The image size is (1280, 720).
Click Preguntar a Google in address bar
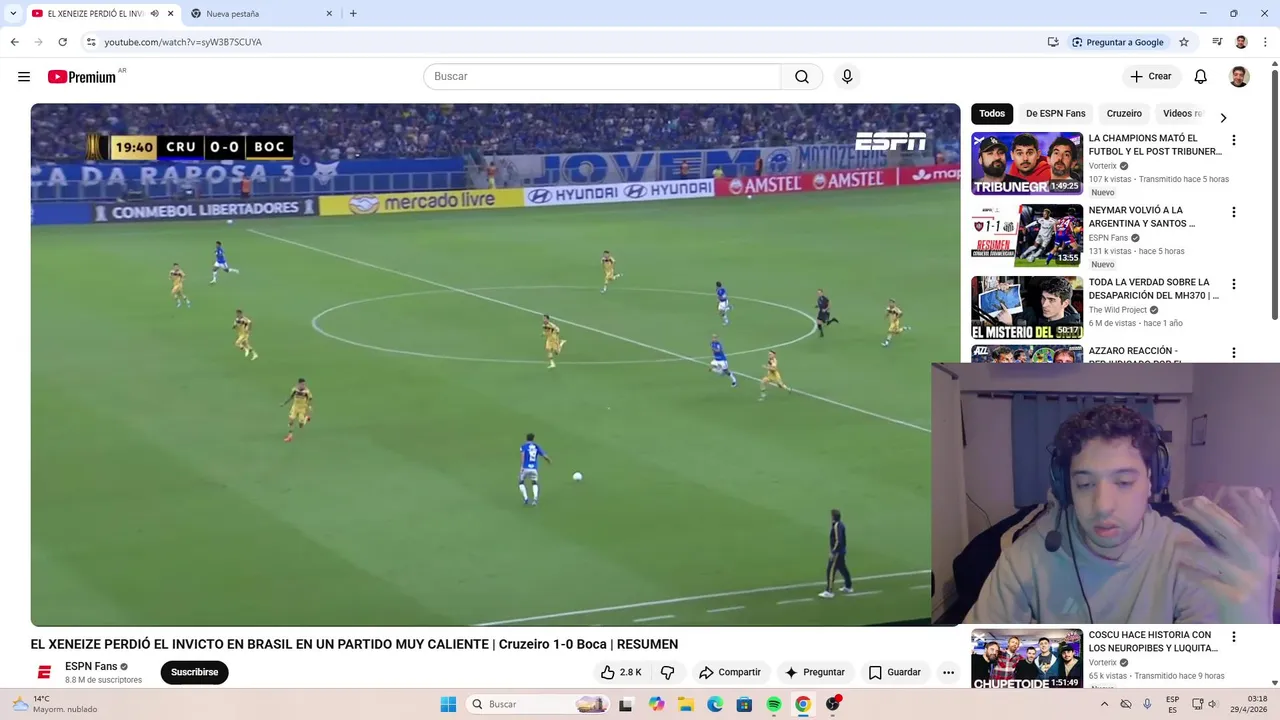pos(1117,42)
